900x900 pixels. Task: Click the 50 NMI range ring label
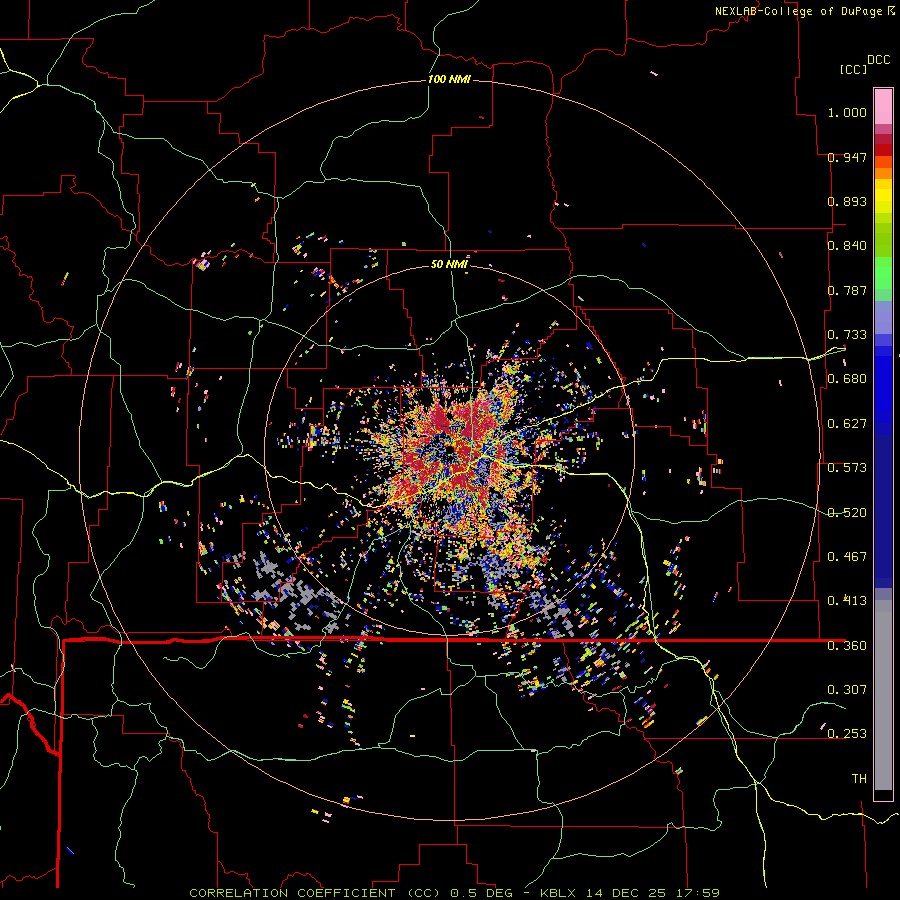(x=449, y=264)
